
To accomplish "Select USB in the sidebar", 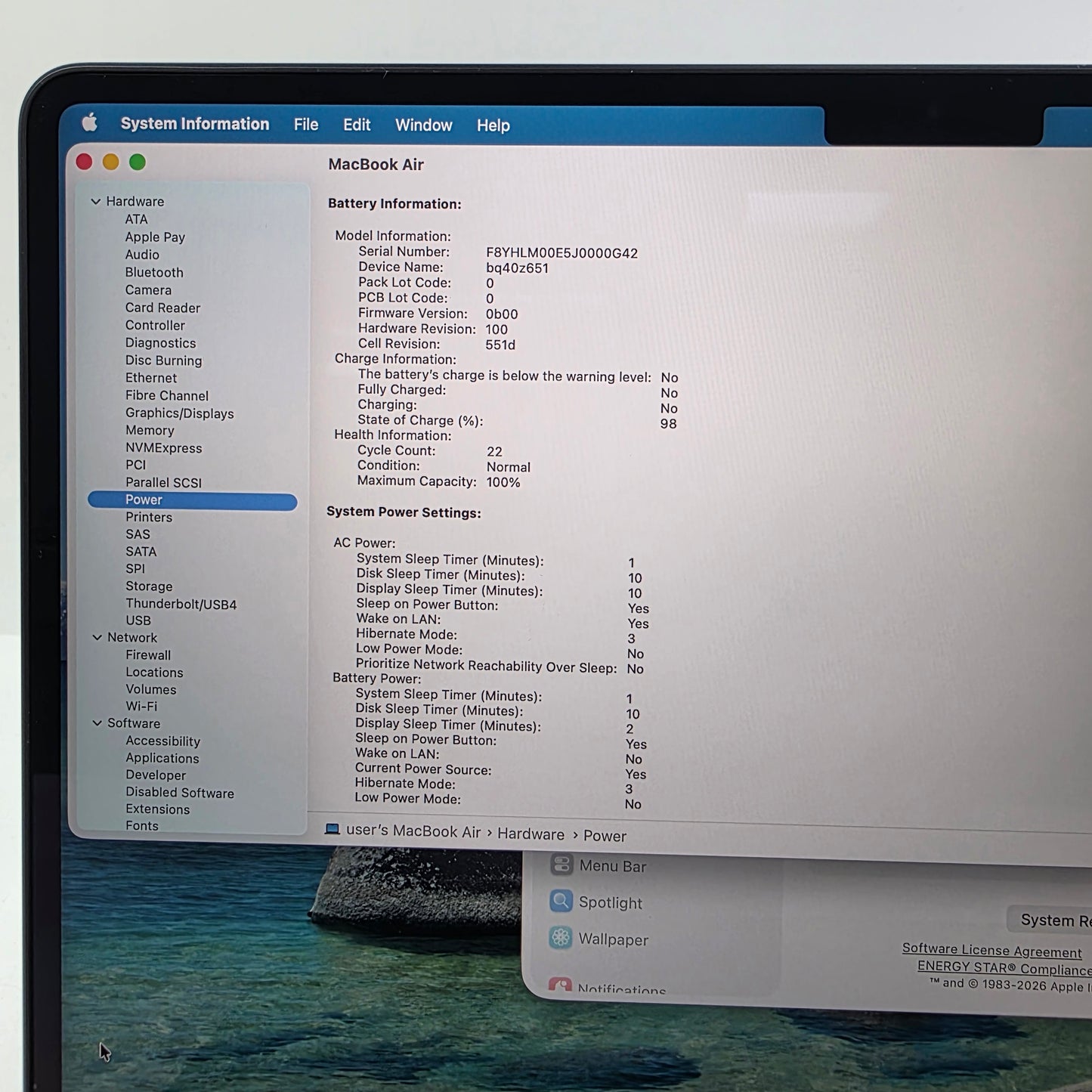I will 138,620.
